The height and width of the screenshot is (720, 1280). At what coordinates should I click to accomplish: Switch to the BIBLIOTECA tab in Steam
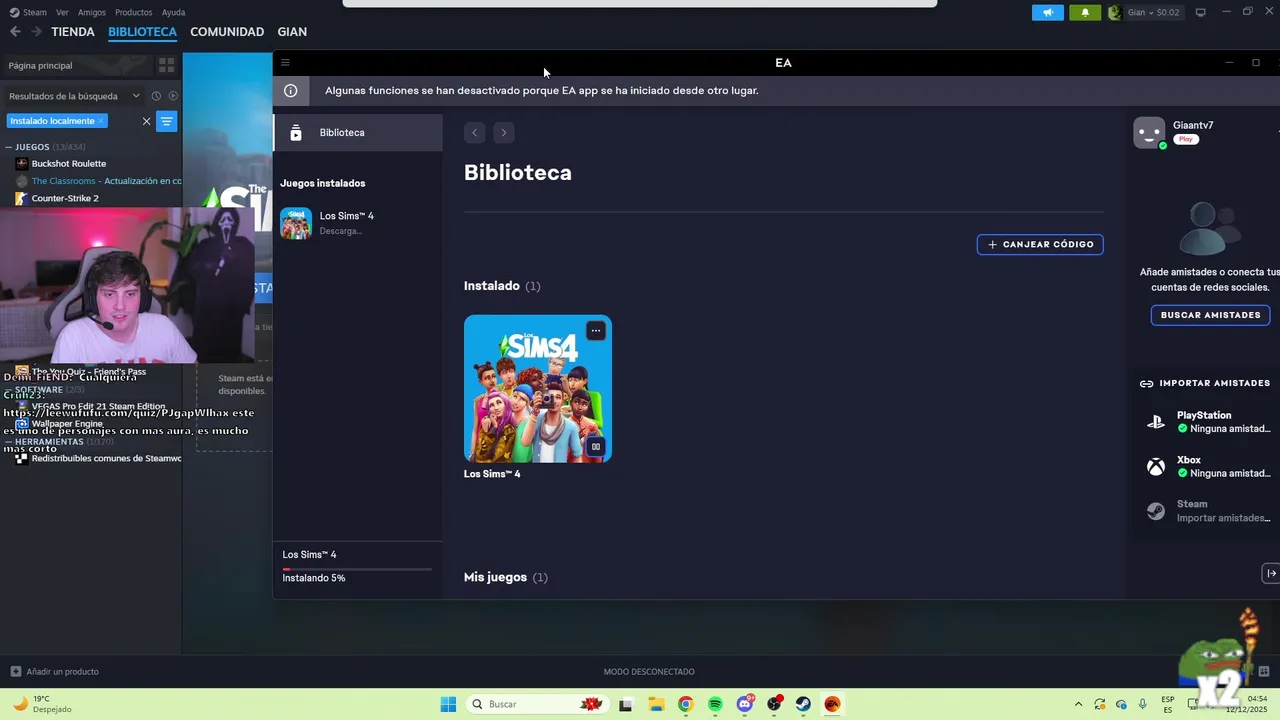142,32
